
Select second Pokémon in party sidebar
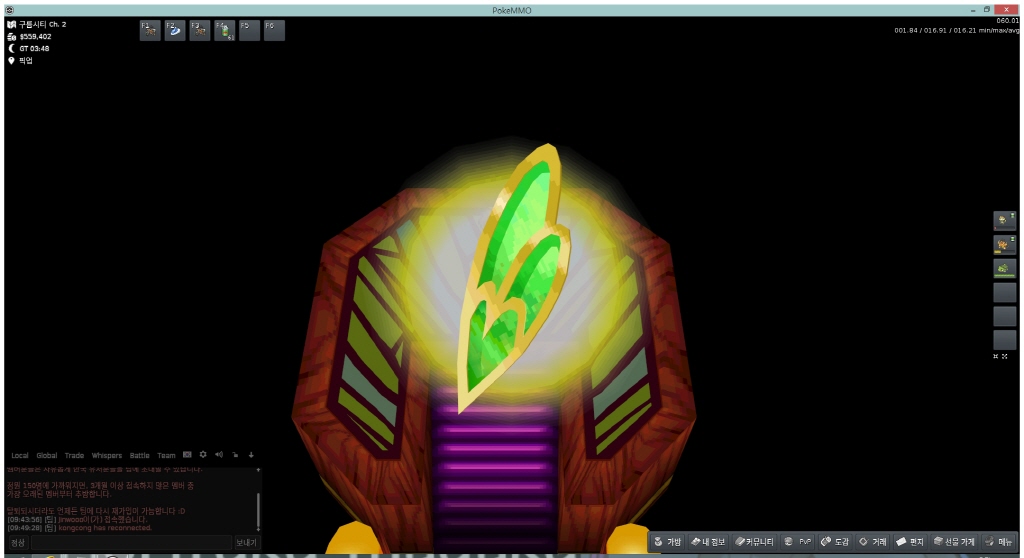(1004, 245)
